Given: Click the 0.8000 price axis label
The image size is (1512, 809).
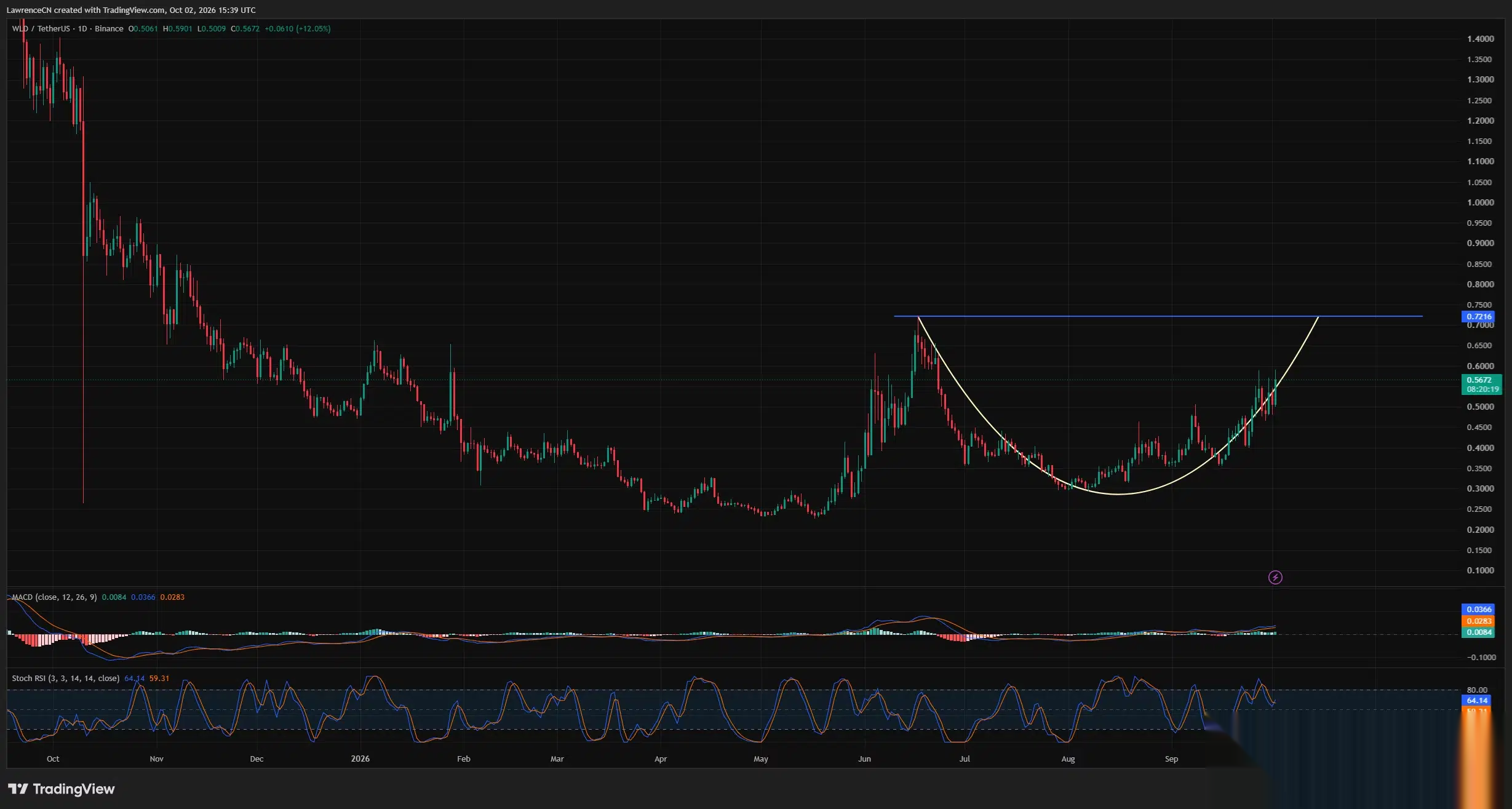Looking at the screenshot, I should (x=1480, y=284).
